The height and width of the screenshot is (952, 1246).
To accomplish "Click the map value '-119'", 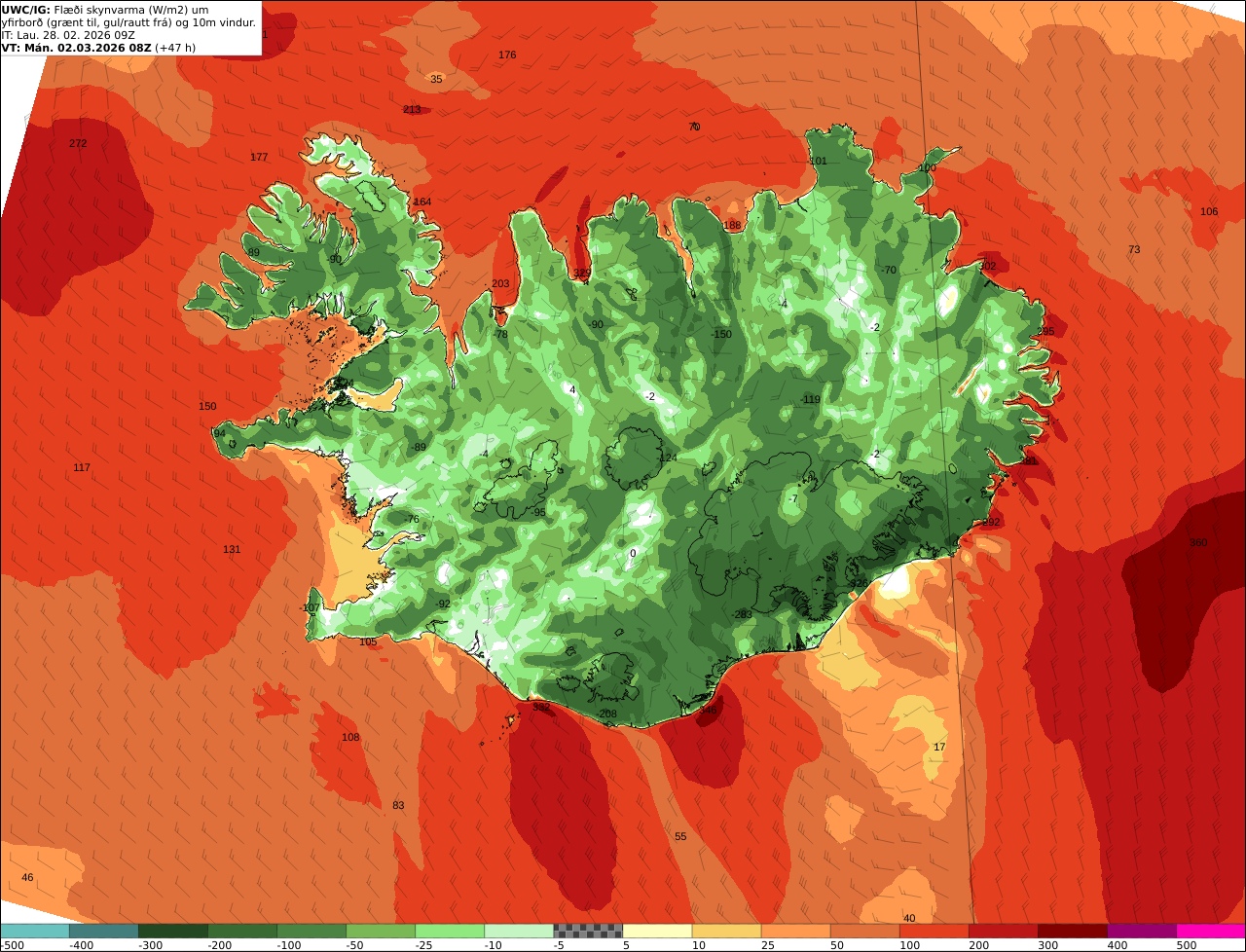I will coord(811,400).
